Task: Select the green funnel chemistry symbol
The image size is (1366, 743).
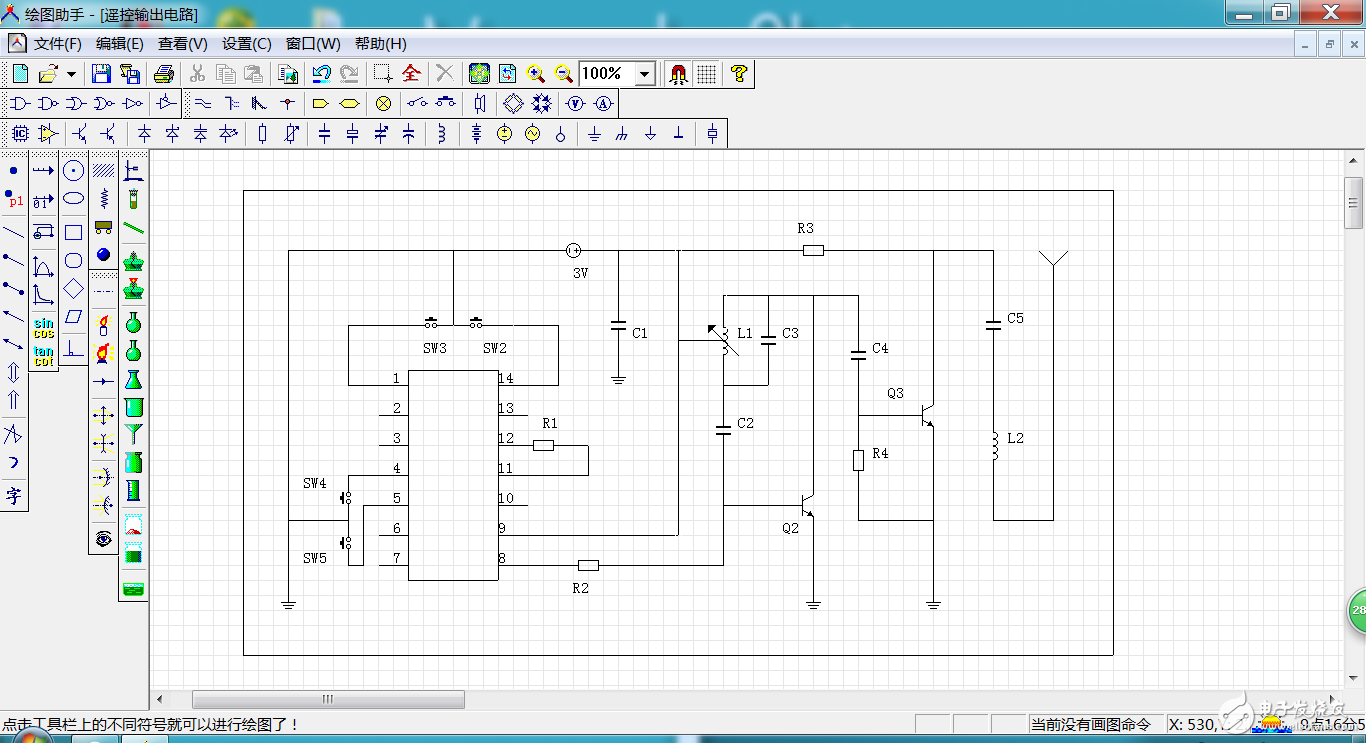Action: [x=133, y=434]
